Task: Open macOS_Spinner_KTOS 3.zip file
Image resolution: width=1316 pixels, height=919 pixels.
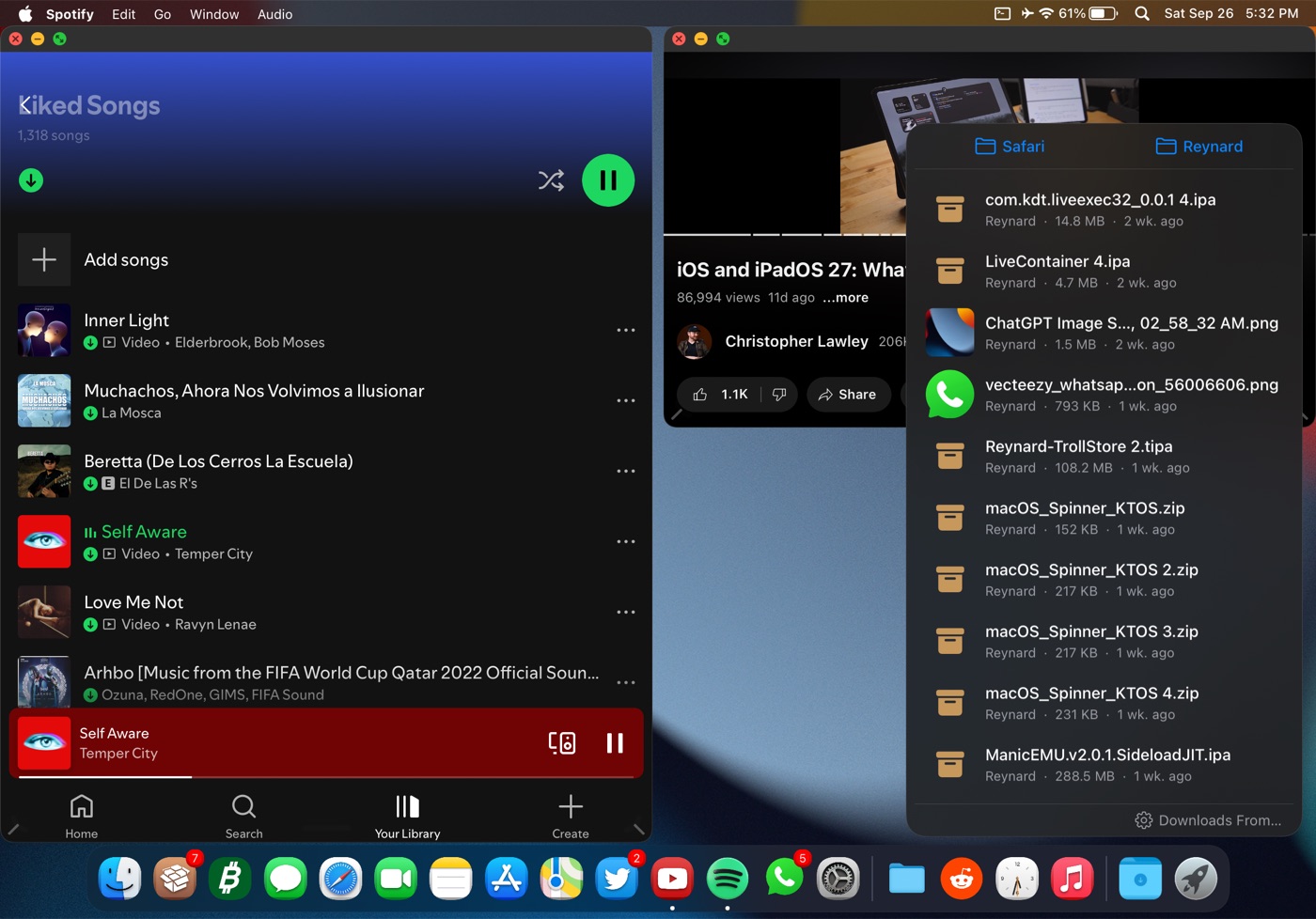Action: (1104, 642)
